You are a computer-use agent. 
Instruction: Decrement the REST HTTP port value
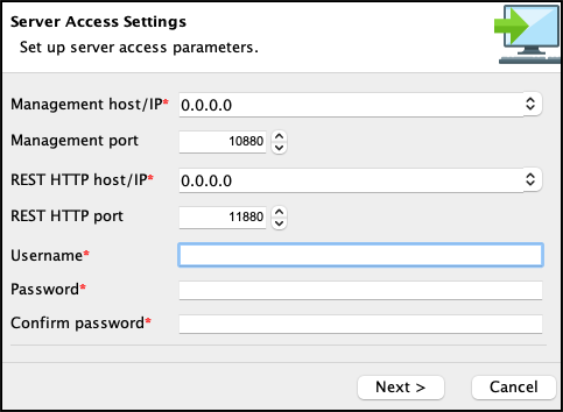click(279, 223)
